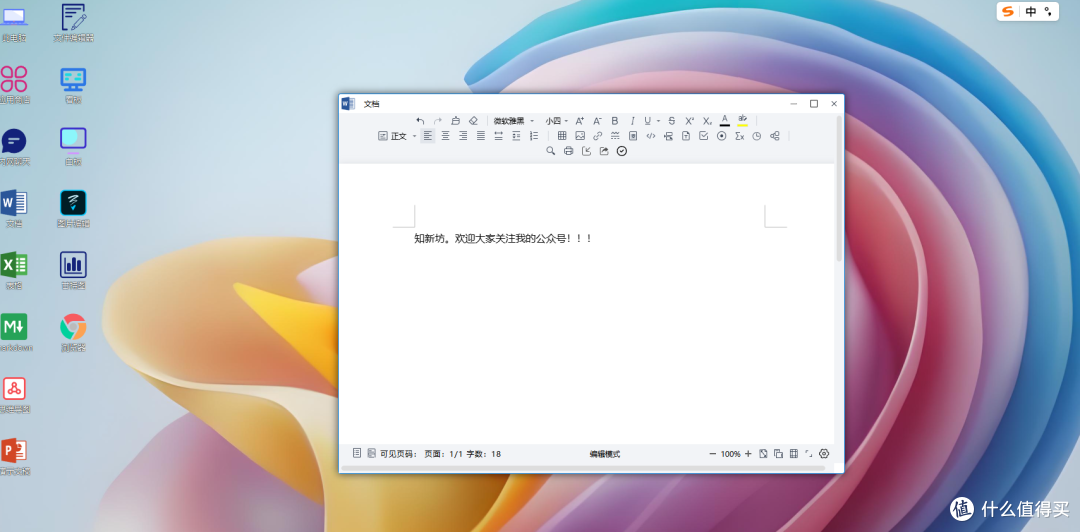
Task: Open the font size dropdown 小四
Action: pos(557,121)
